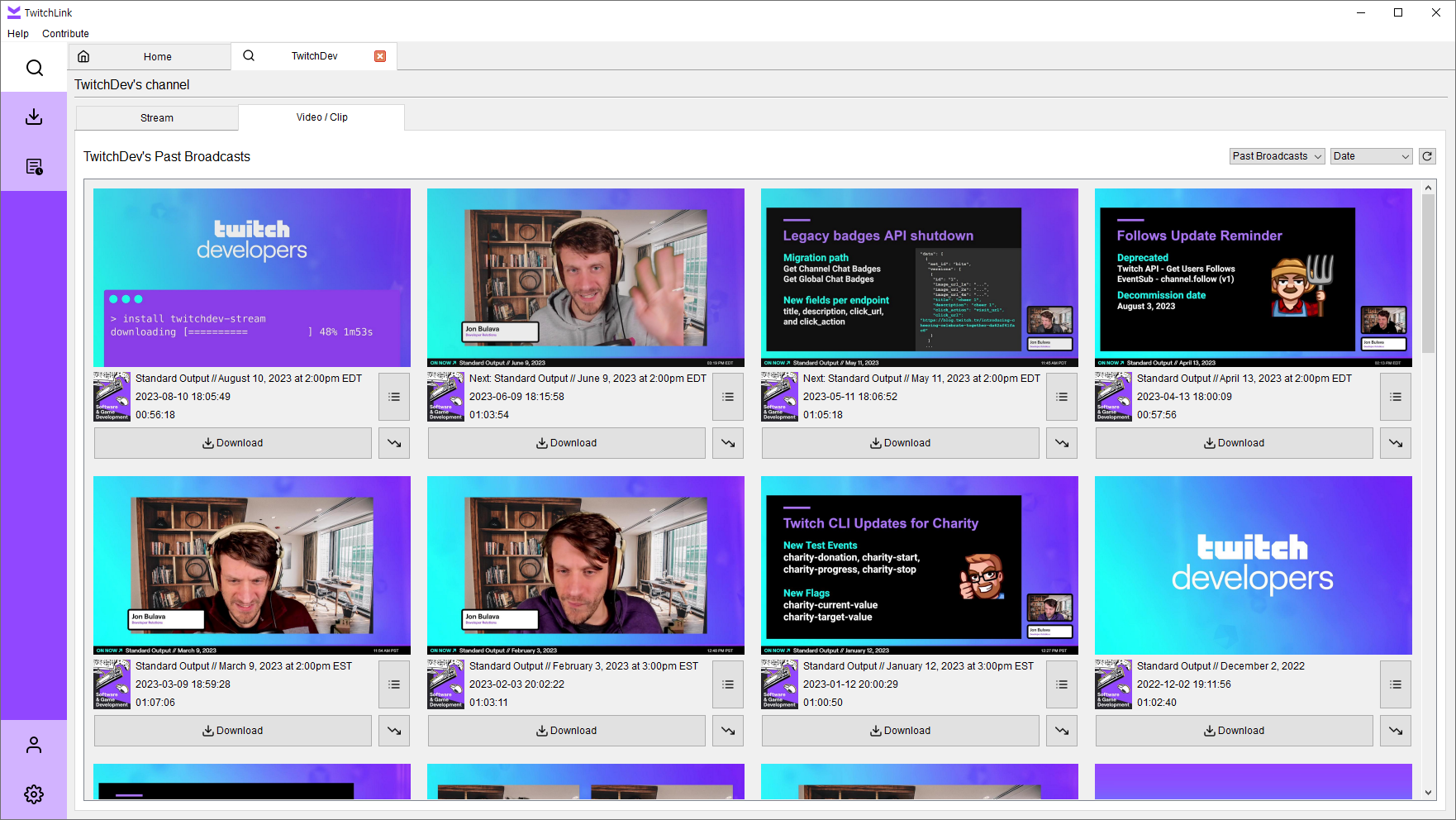Download the January 12, 2023 broadcast

901,731
